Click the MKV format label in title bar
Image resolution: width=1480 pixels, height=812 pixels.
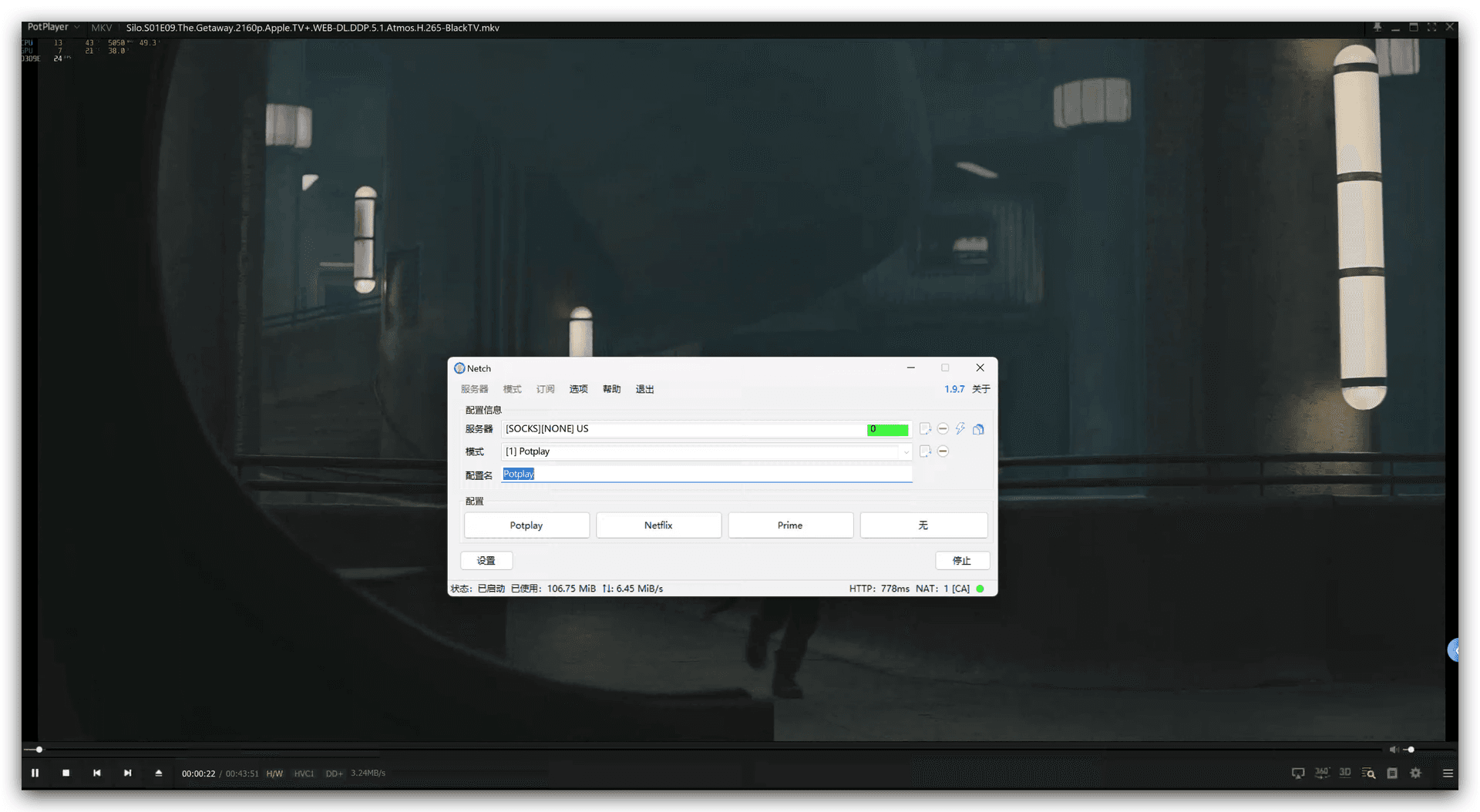(x=102, y=28)
